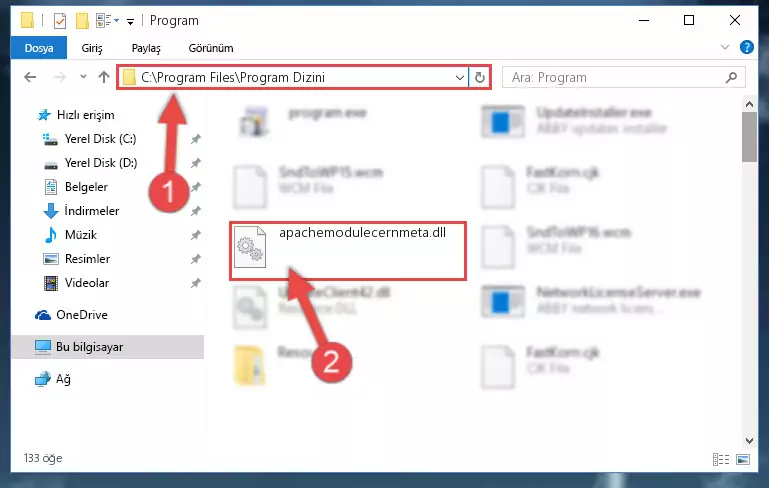Click inside the Ara: Program search box
This screenshot has width=769, height=488.
click(x=613, y=77)
